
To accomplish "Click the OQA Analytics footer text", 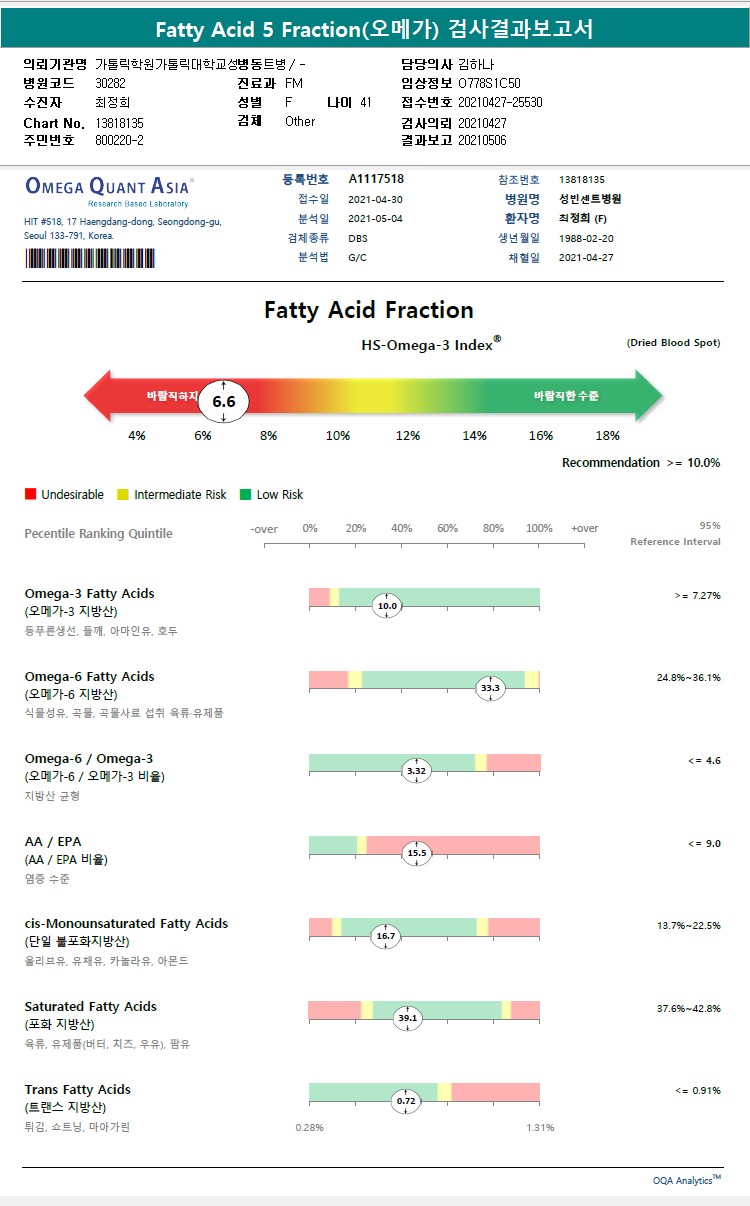I will click(686, 1180).
